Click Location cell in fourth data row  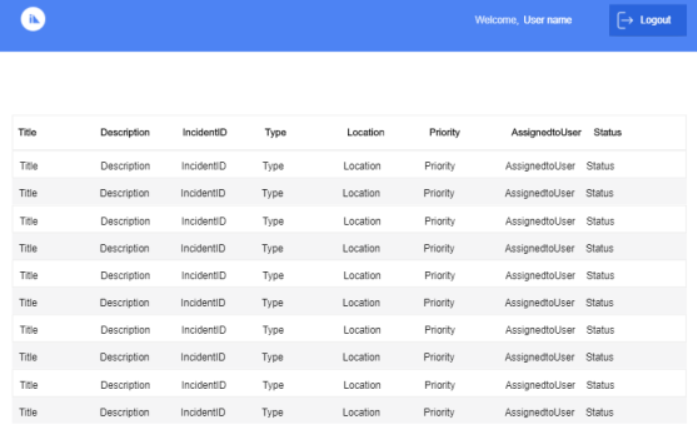(x=361, y=248)
